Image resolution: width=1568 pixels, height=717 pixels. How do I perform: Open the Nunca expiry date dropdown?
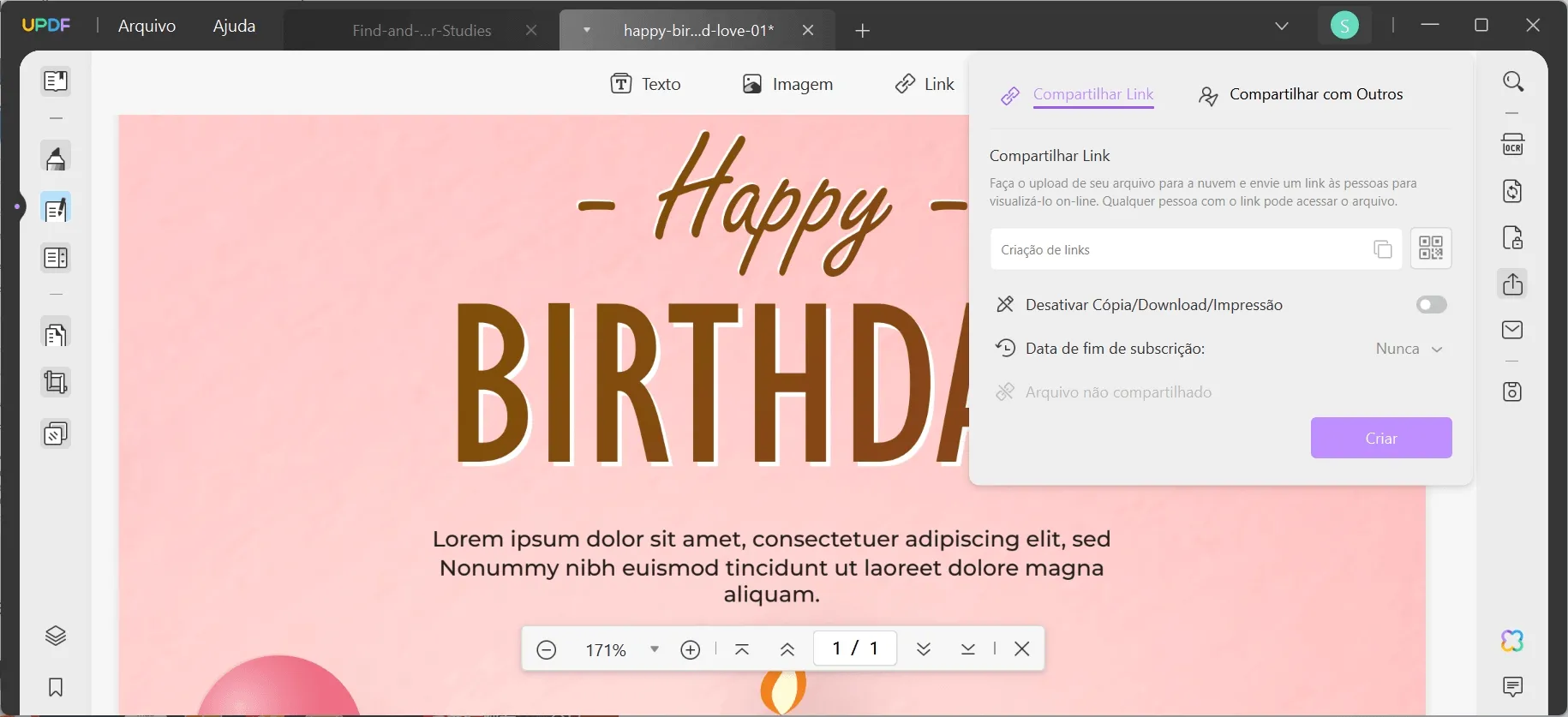tap(1409, 349)
